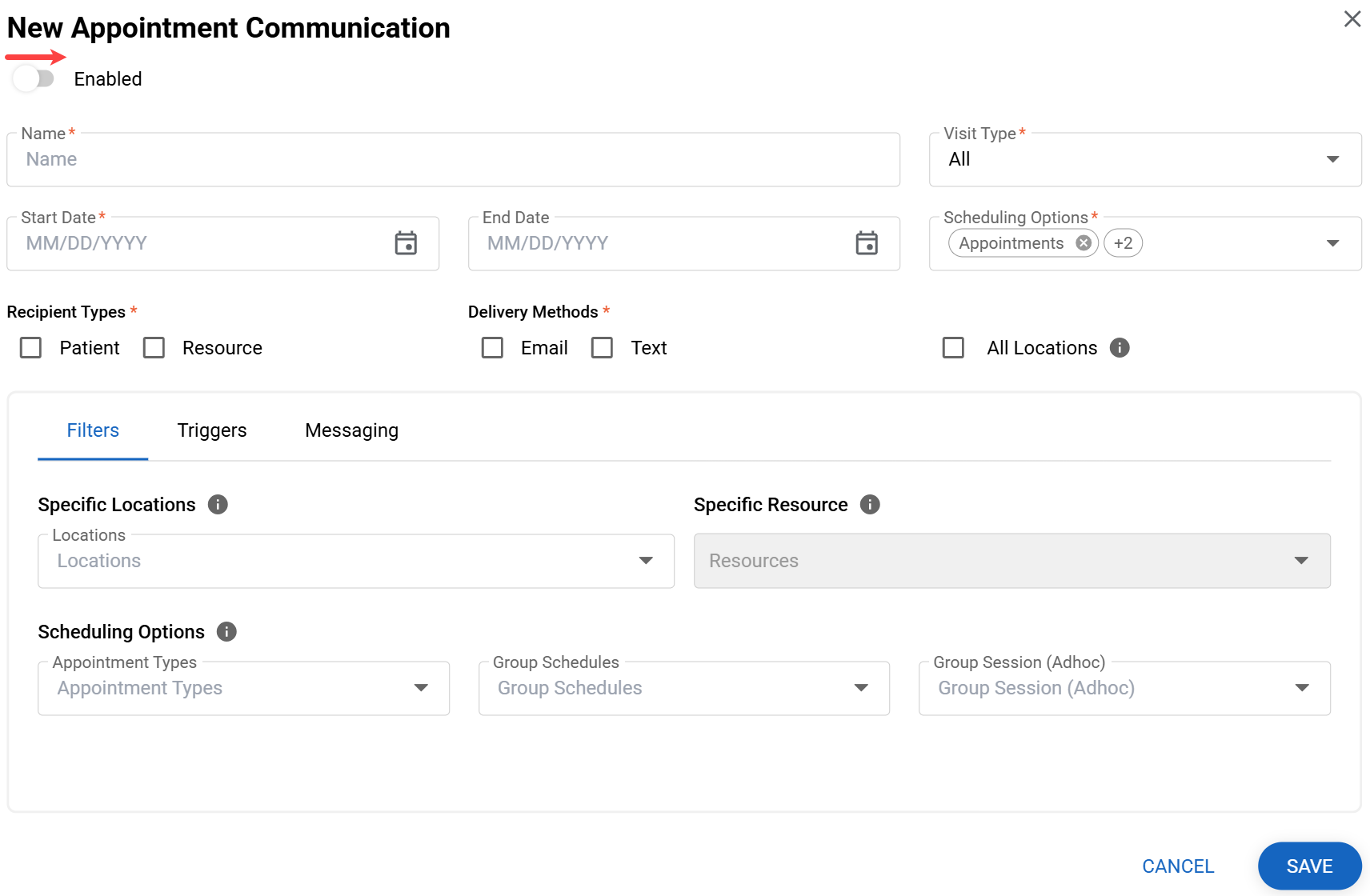Expand the Appointment Types dropdown
This screenshot has height=896, width=1370.
[x=243, y=688]
